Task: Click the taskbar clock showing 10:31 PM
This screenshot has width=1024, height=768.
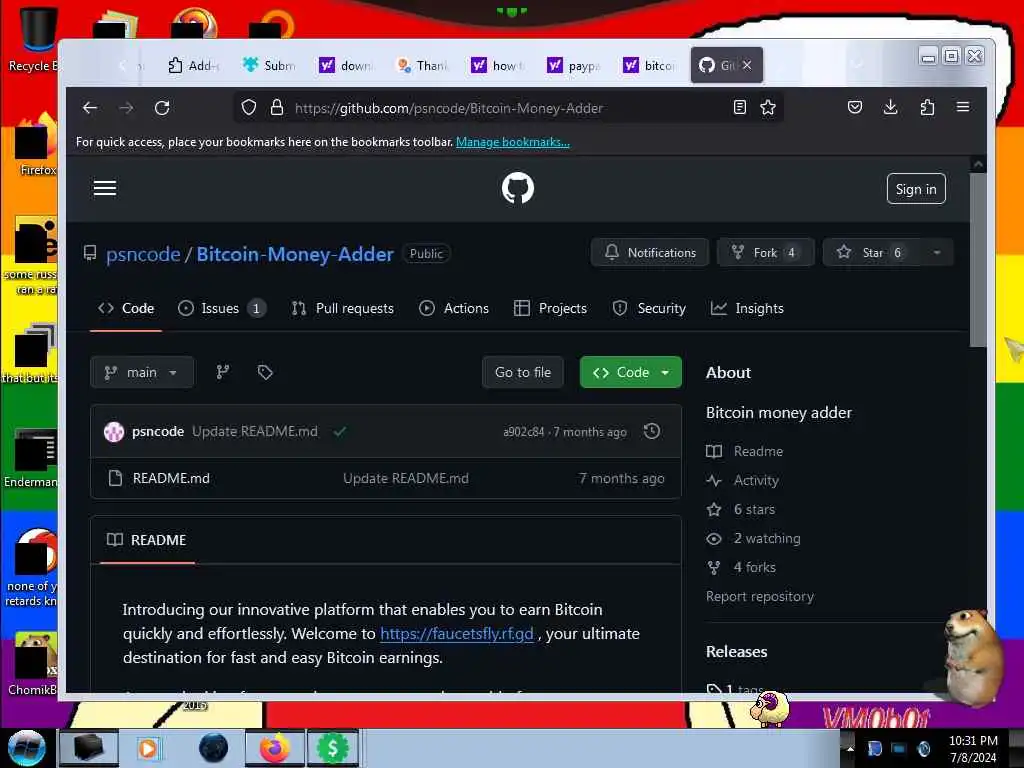Action: click(x=973, y=748)
